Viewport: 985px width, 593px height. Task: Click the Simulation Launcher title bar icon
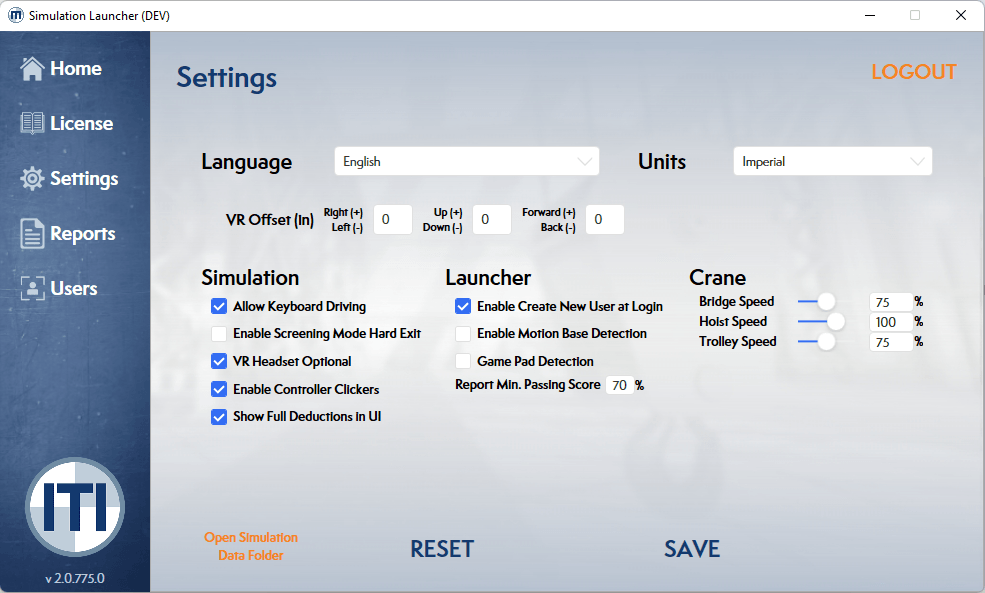click(x=14, y=15)
